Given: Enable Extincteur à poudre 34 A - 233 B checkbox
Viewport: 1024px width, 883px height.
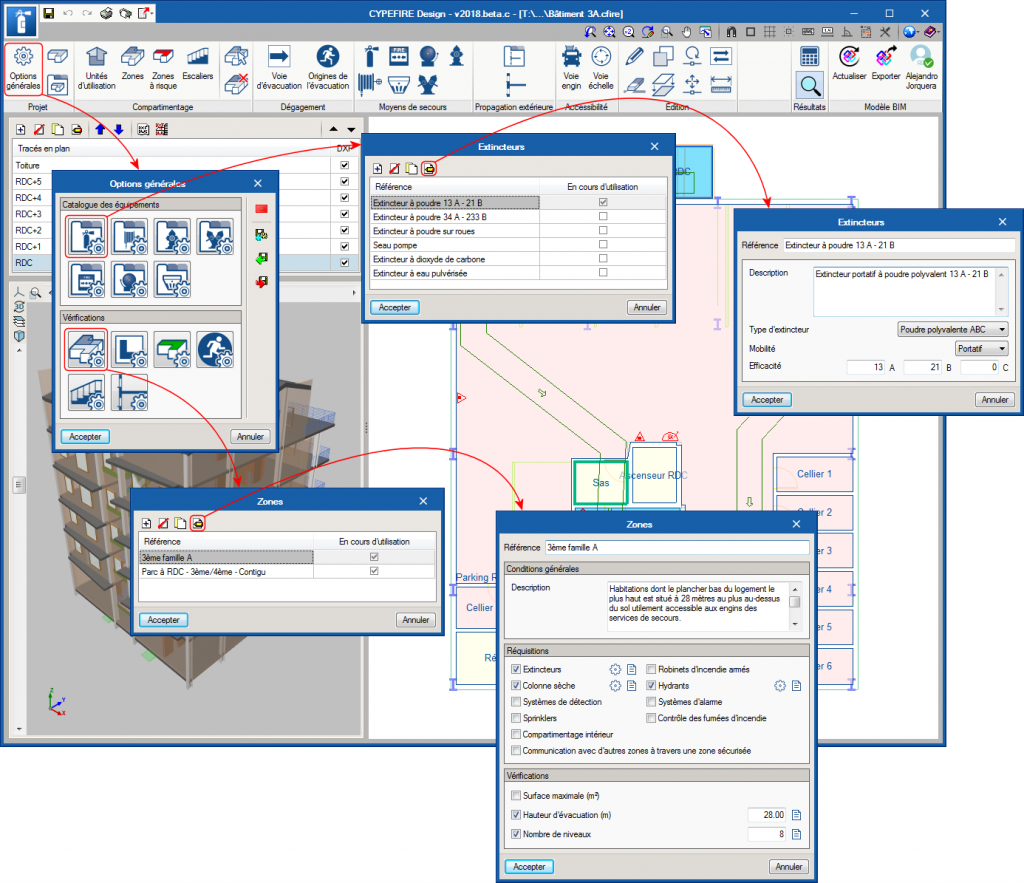Looking at the screenshot, I should coord(603,216).
